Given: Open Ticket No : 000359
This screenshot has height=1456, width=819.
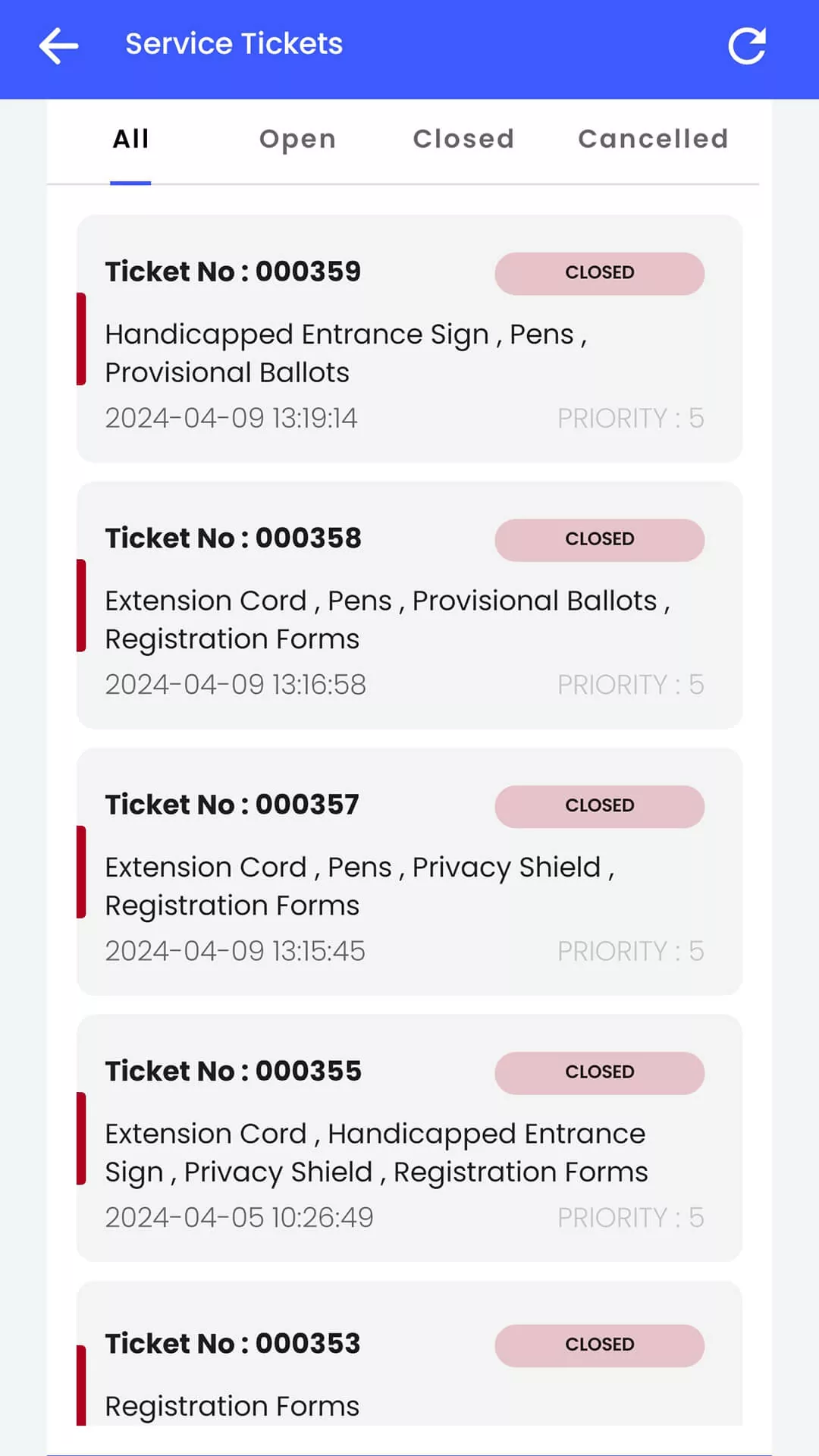Looking at the screenshot, I should pos(233,271).
